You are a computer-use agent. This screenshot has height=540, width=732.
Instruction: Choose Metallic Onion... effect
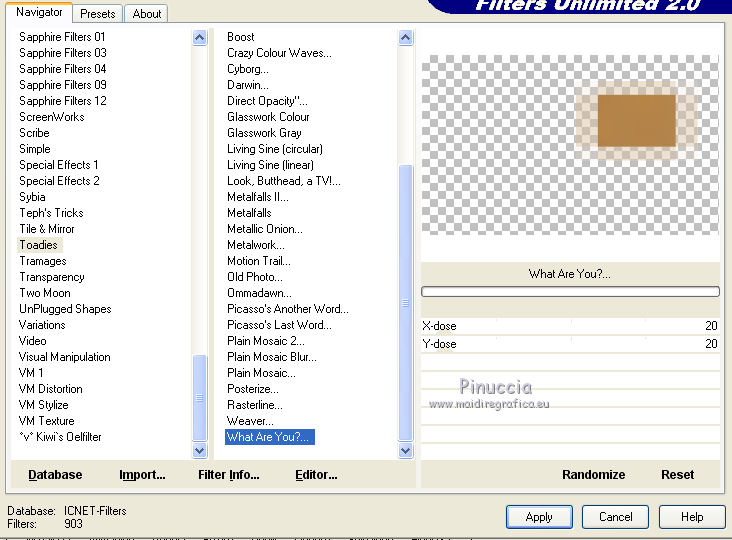(265, 229)
